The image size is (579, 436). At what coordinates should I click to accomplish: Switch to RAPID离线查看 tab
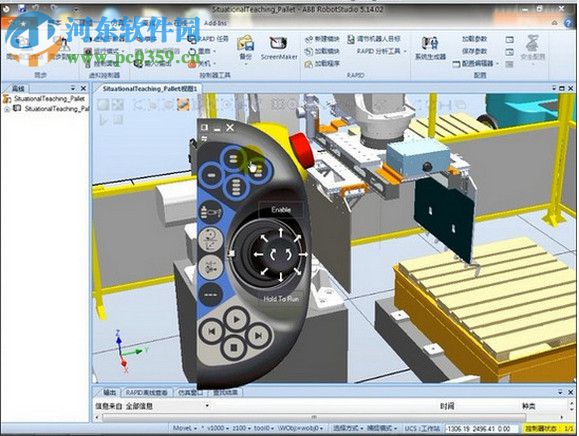click(x=147, y=392)
